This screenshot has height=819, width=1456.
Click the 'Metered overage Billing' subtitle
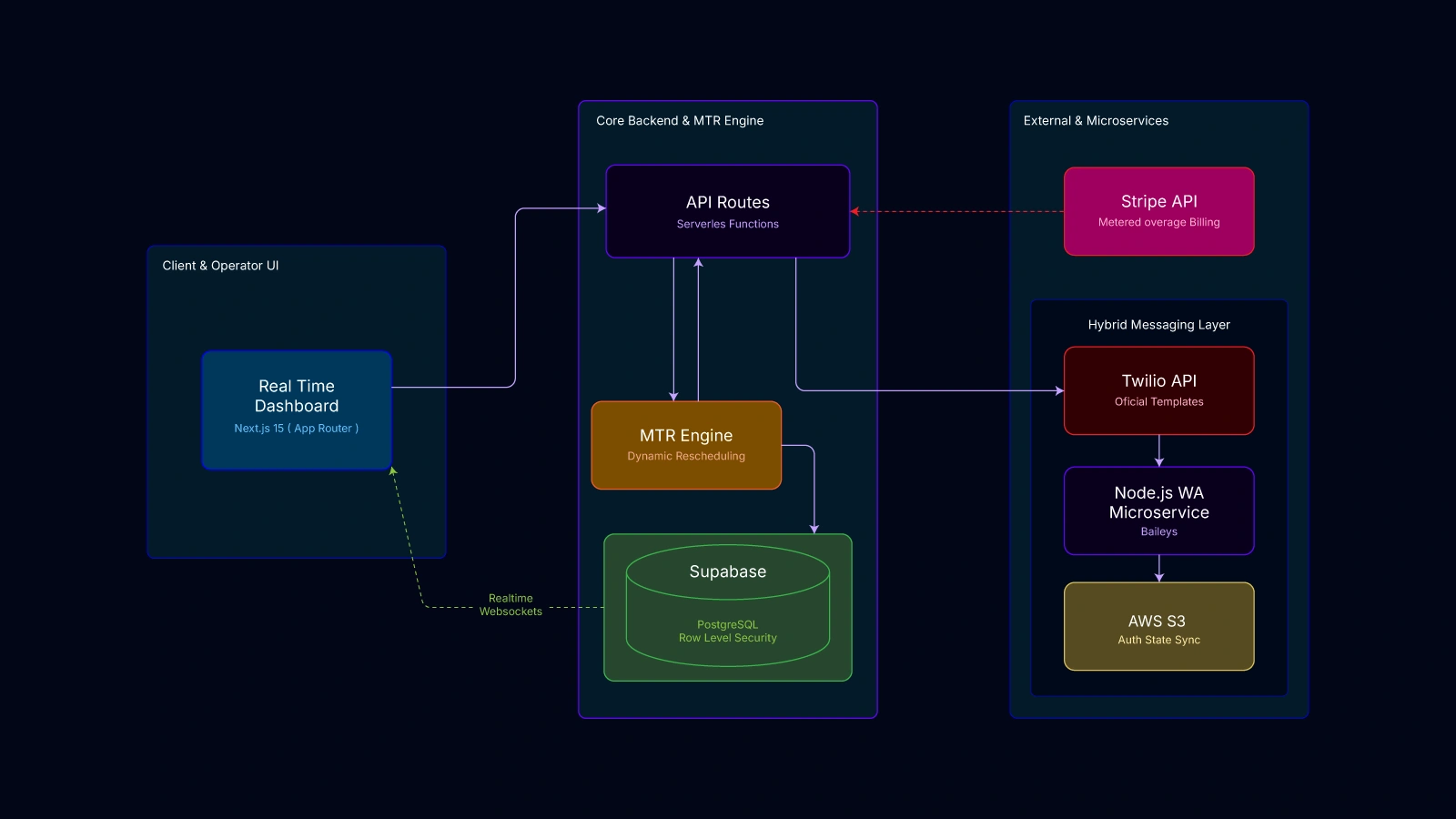pos(1159,222)
